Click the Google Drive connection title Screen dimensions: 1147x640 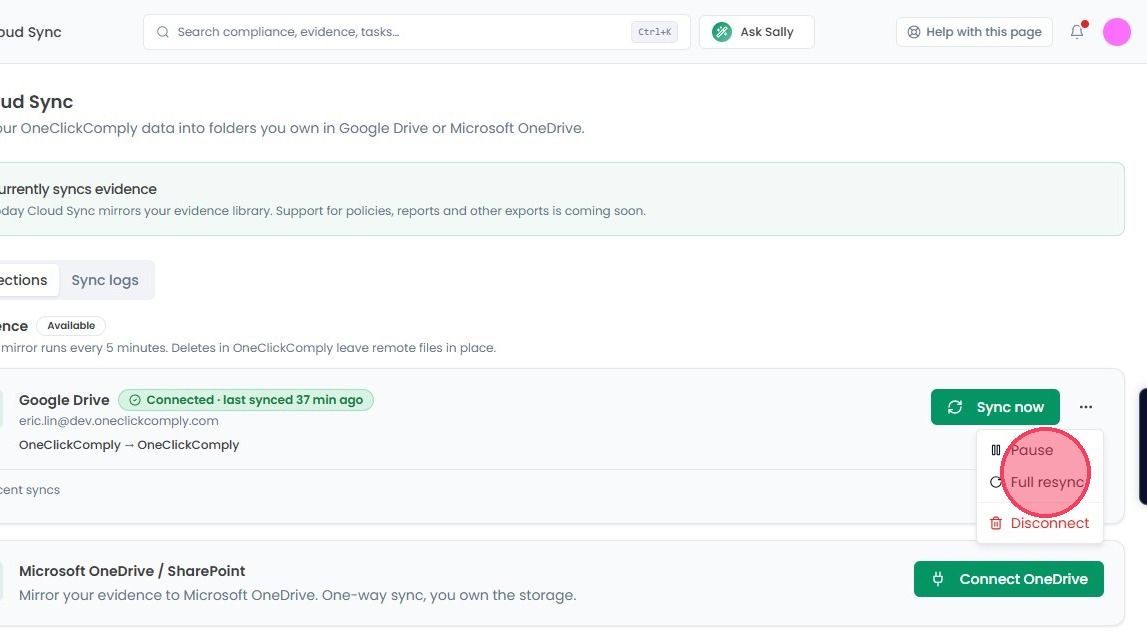[64, 400]
